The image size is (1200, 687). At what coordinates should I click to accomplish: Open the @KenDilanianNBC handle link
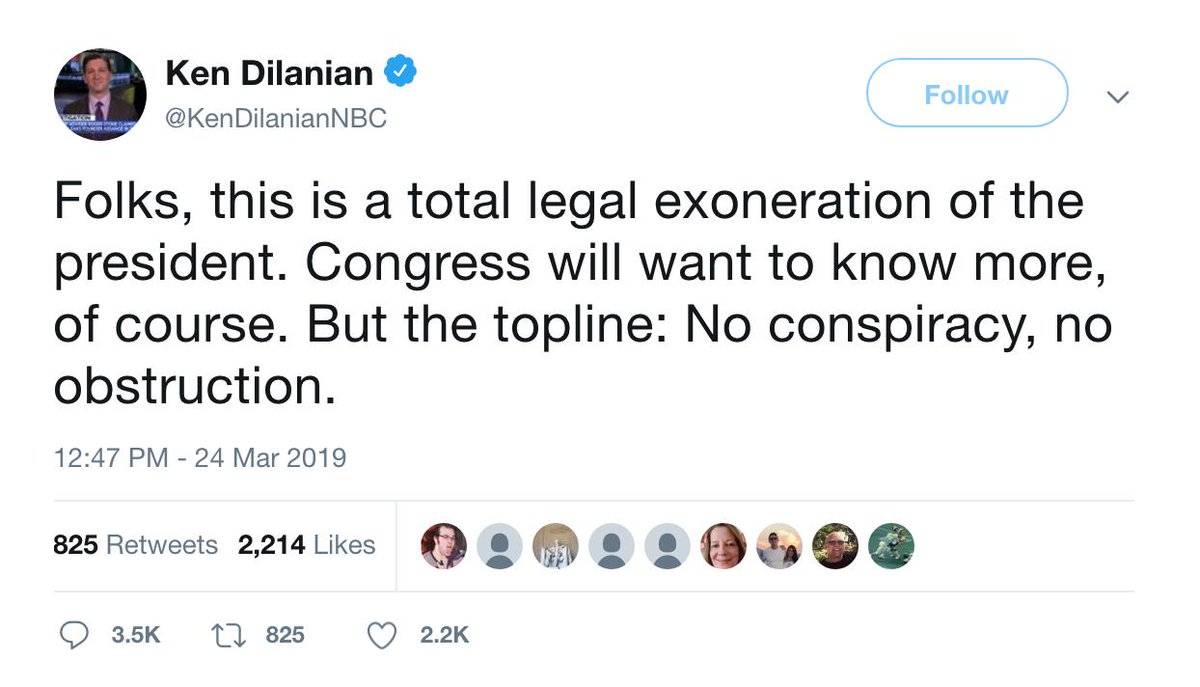click(x=274, y=119)
